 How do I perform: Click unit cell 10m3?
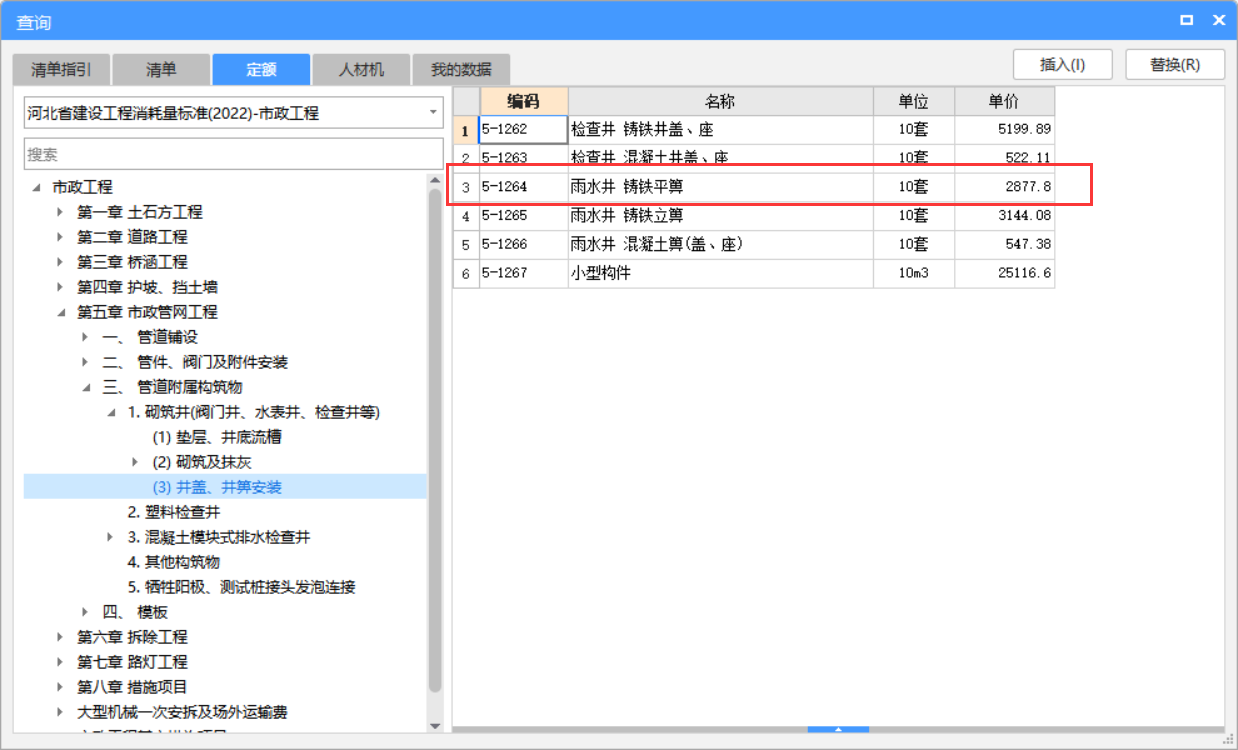913,273
